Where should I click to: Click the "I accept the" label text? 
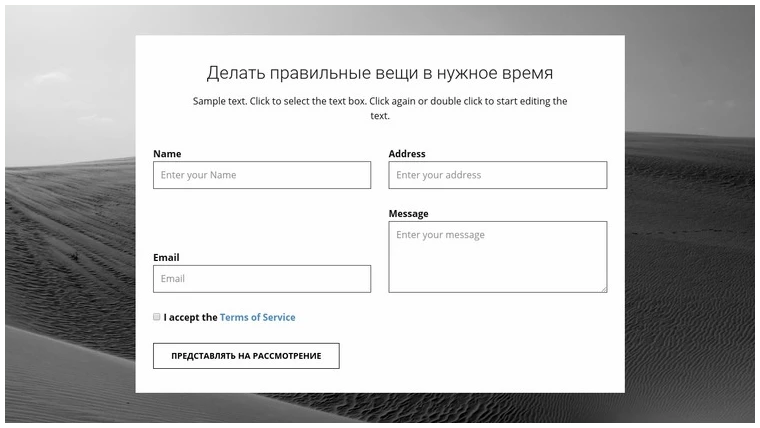pos(190,317)
